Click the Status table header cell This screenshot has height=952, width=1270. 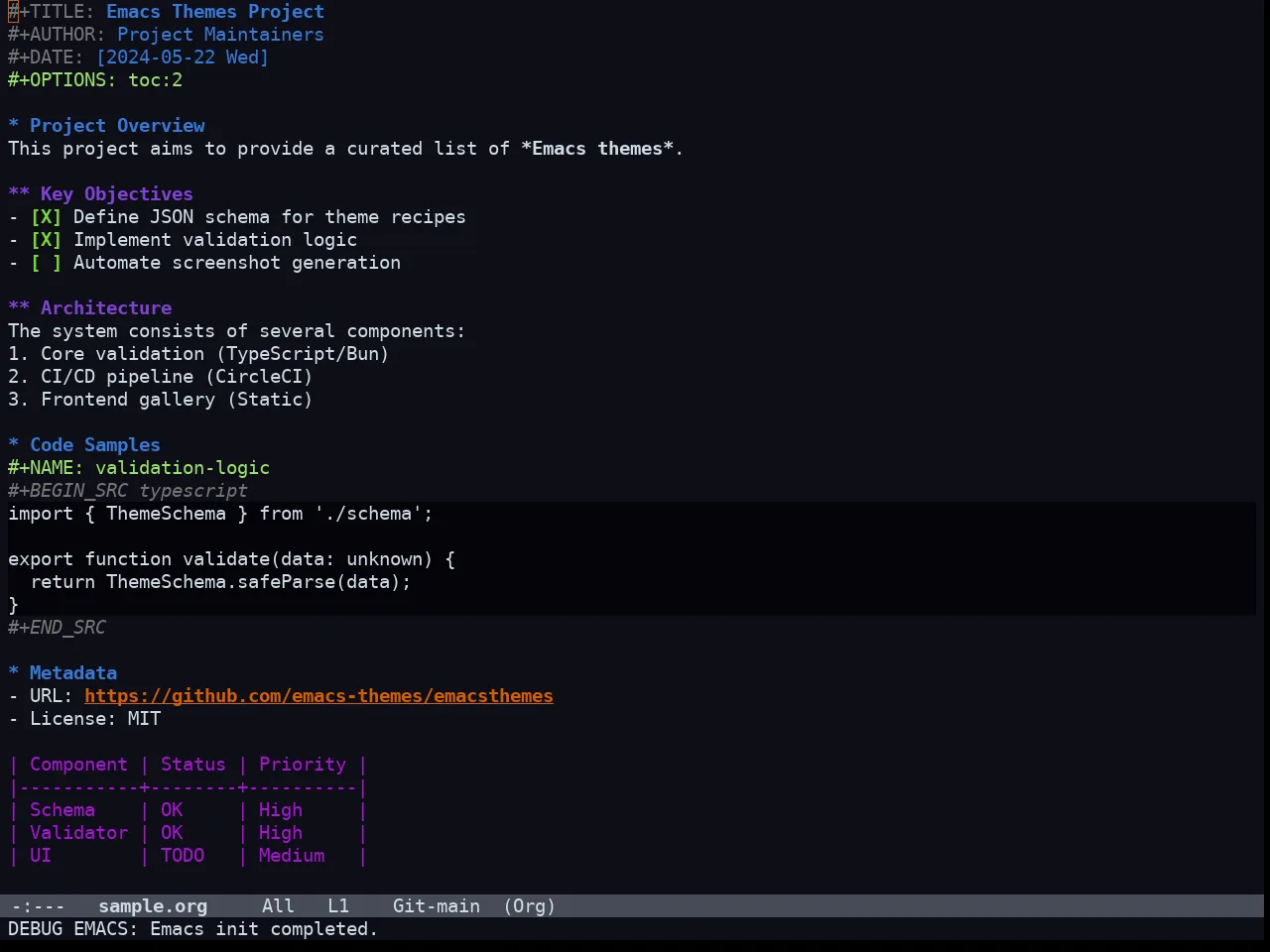click(x=193, y=765)
